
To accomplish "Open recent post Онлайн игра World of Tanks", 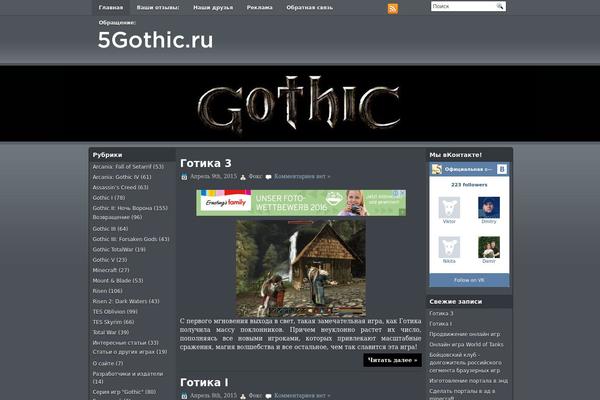I will 466,344.
